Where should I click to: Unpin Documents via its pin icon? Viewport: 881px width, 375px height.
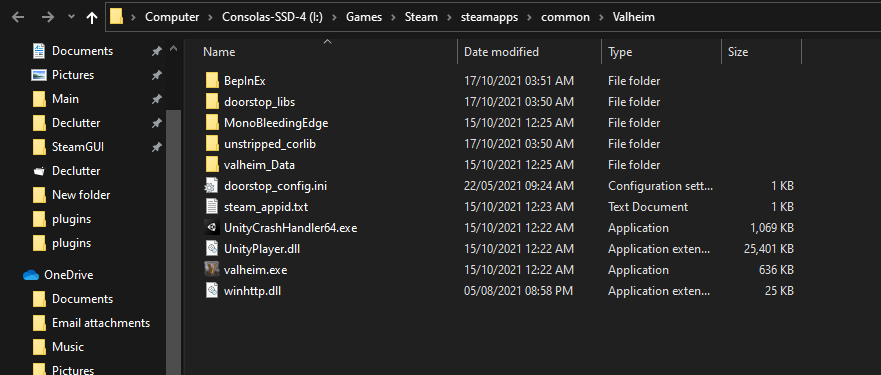(x=157, y=51)
